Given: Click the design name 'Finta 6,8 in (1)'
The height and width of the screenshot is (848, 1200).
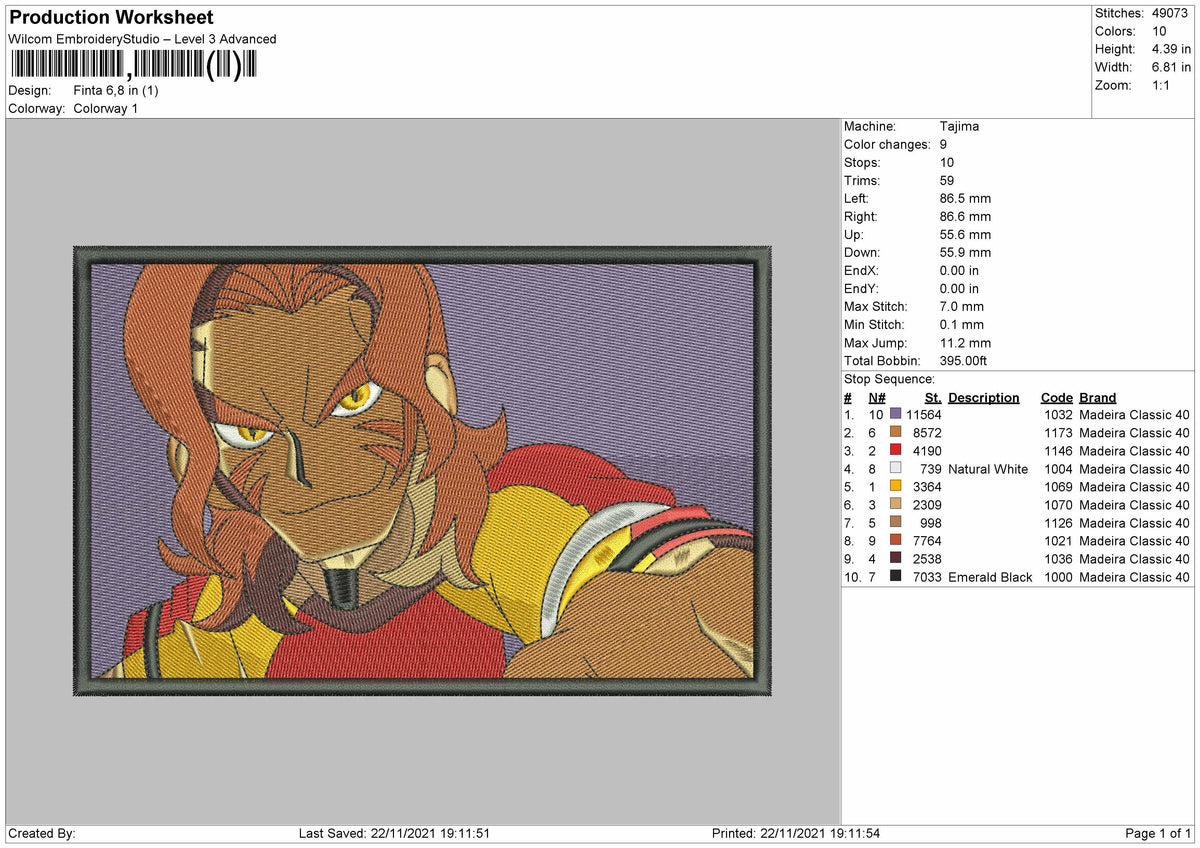Looking at the screenshot, I should click(116, 90).
